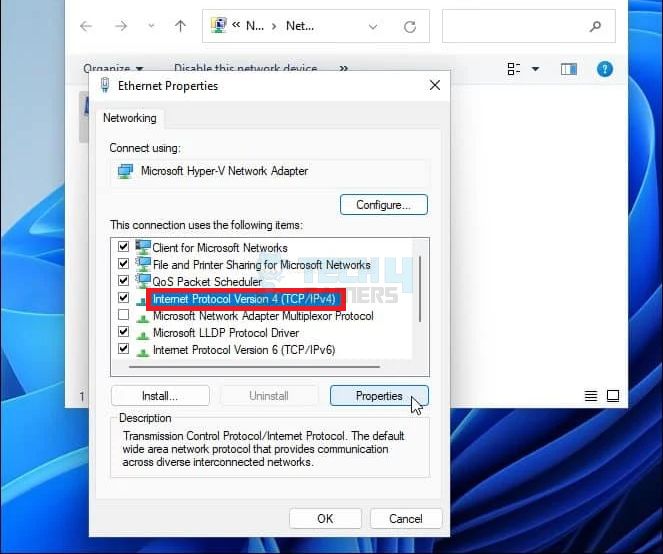Uncheck QoS Packet Scheduler checkbox

[123, 281]
